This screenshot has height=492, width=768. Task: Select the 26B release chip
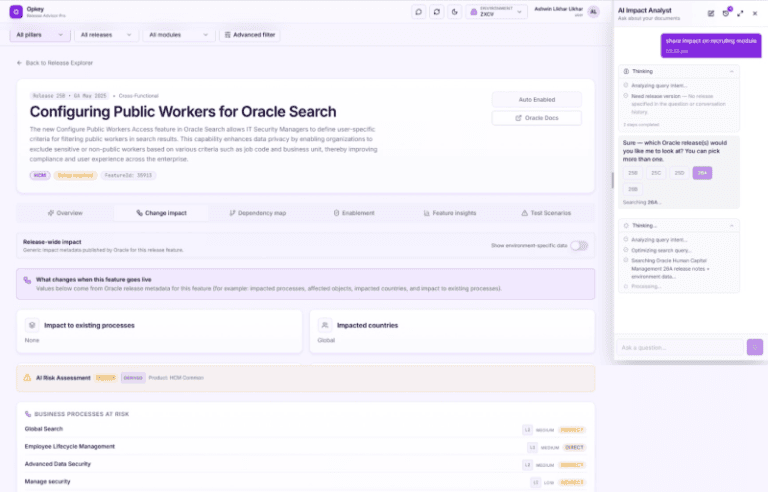pyautogui.click(x=633, y=189)
